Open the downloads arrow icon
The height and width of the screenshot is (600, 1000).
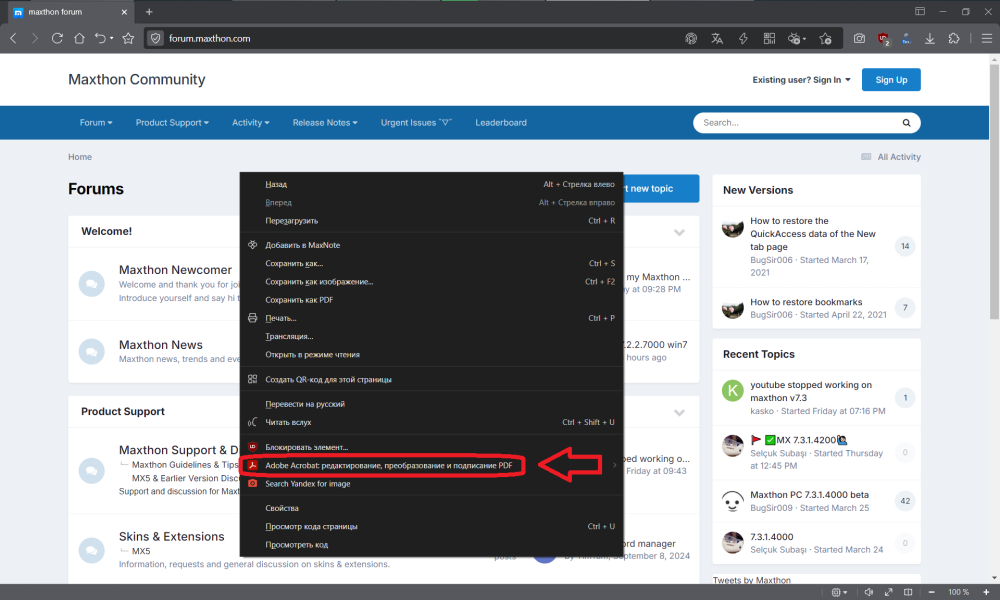click(930, 38)
